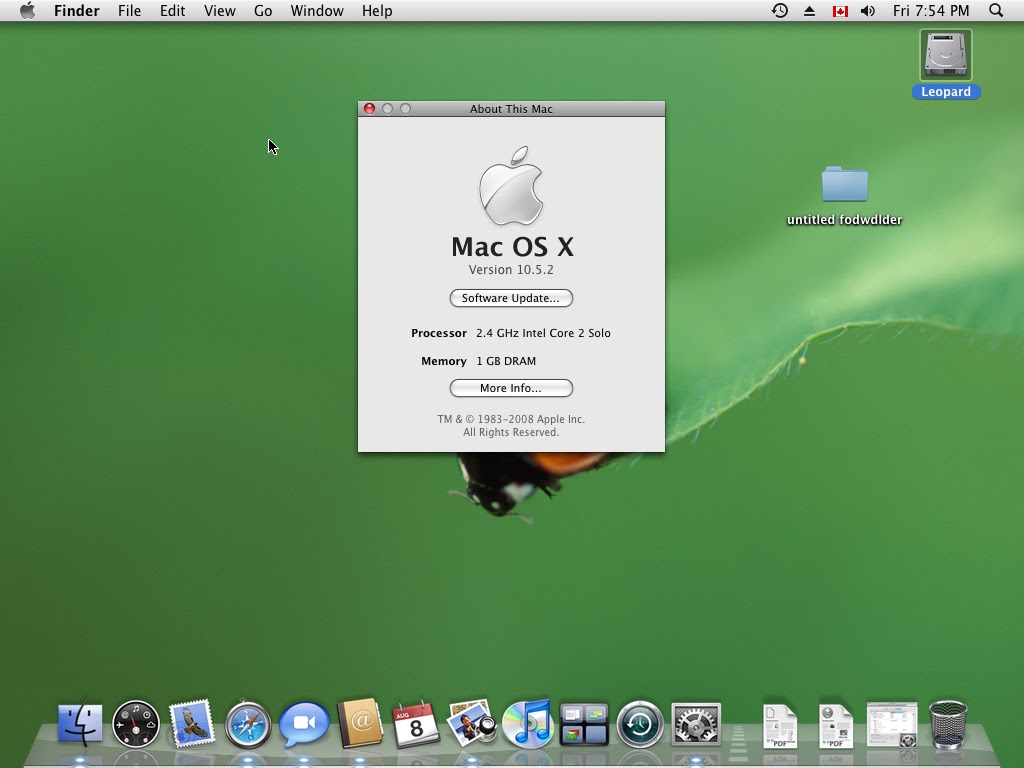This screenshot has width=1024, height=768.
Task: Click the "1 GB DRAM" memory value
Action: (x=506, y=360)
